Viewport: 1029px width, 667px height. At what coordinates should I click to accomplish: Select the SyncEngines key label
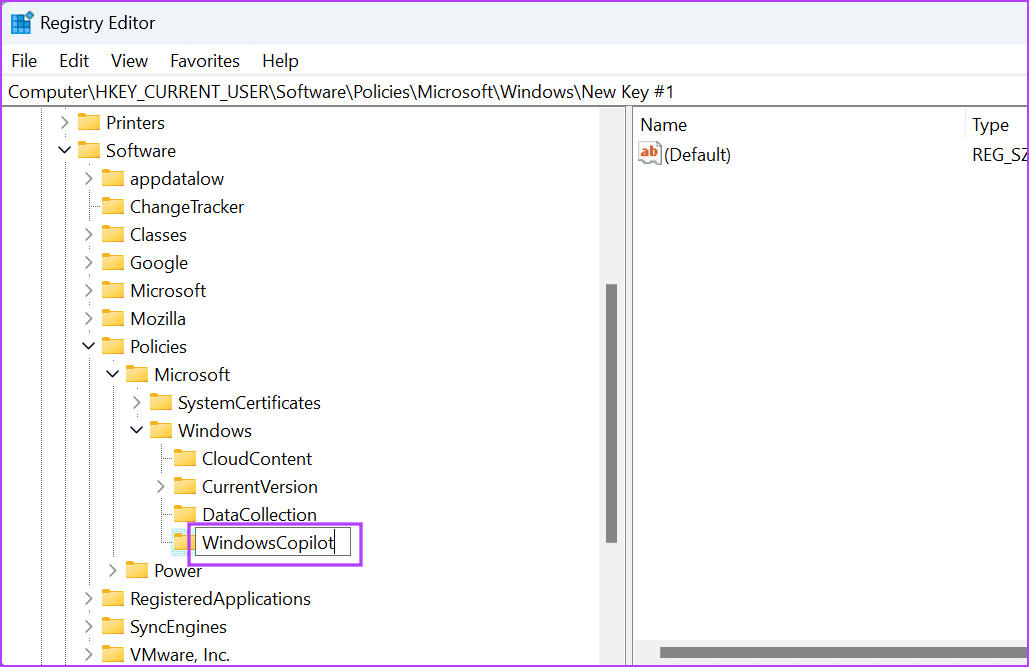point(178,626)
